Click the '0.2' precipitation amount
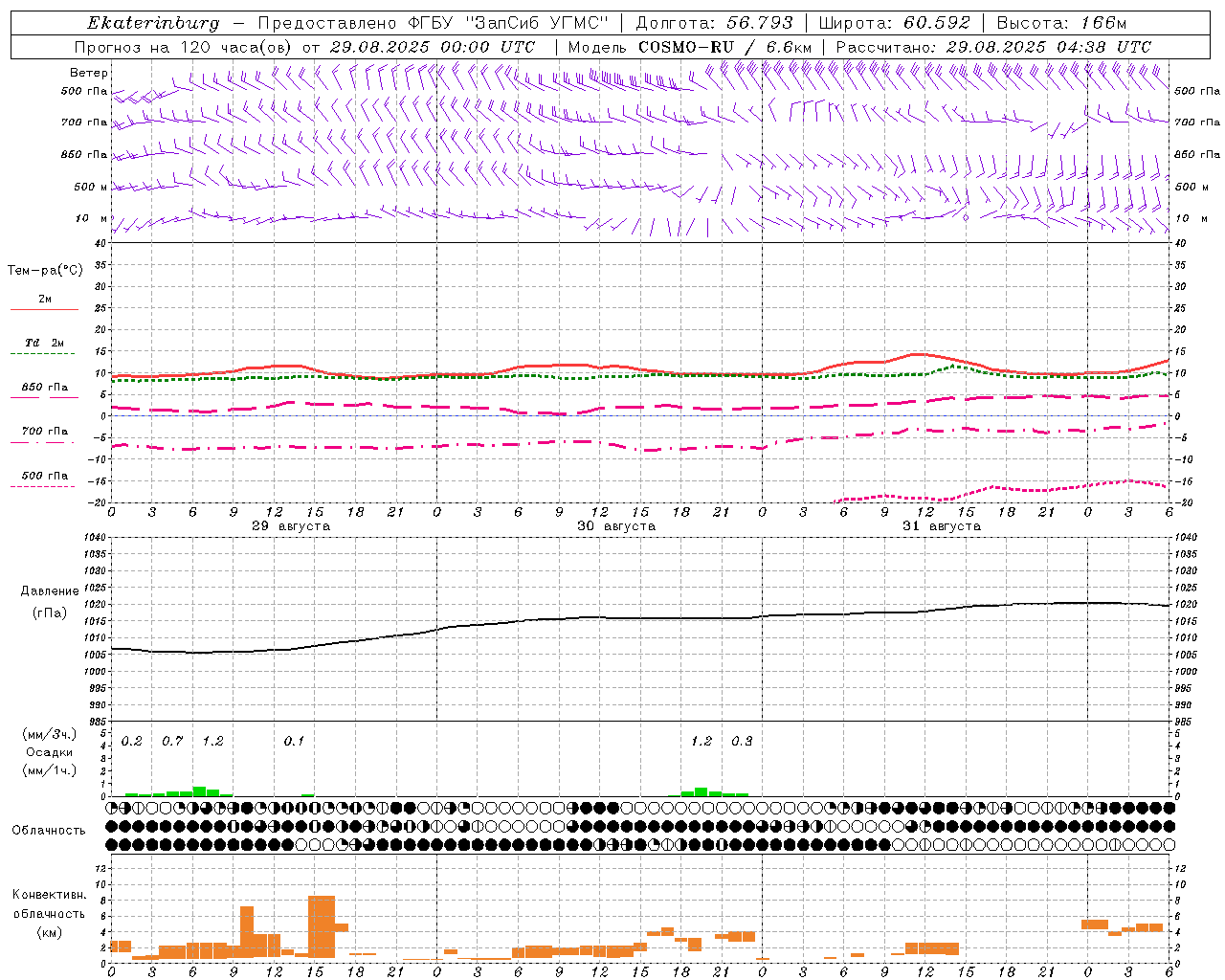The image size is (1225, 980). tap(131, 741)
